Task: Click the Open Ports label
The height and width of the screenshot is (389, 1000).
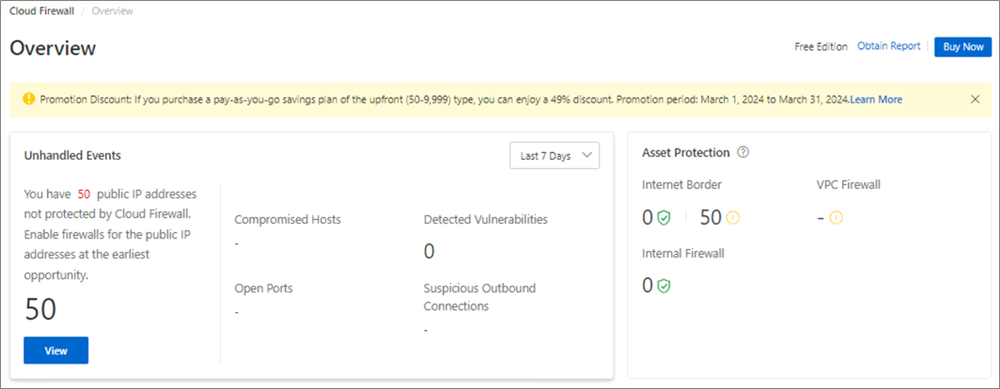Action: click(x=263, y=288)
